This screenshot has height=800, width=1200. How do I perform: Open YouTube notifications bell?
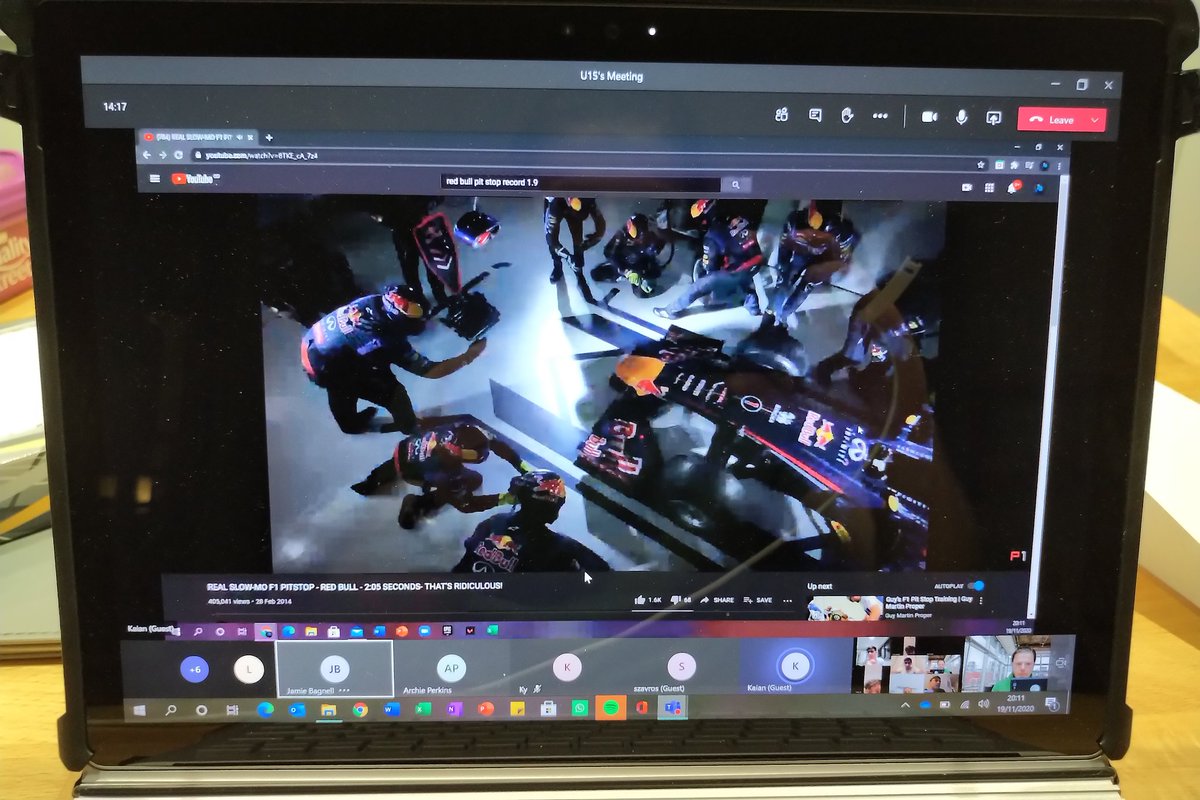click(x=1013, y=187)
